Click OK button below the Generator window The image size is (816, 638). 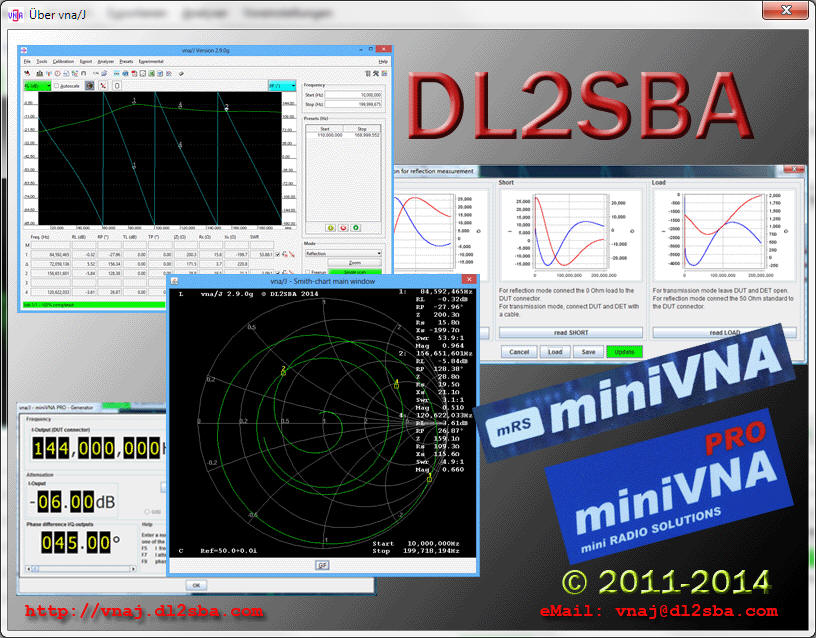coord(196,585)
